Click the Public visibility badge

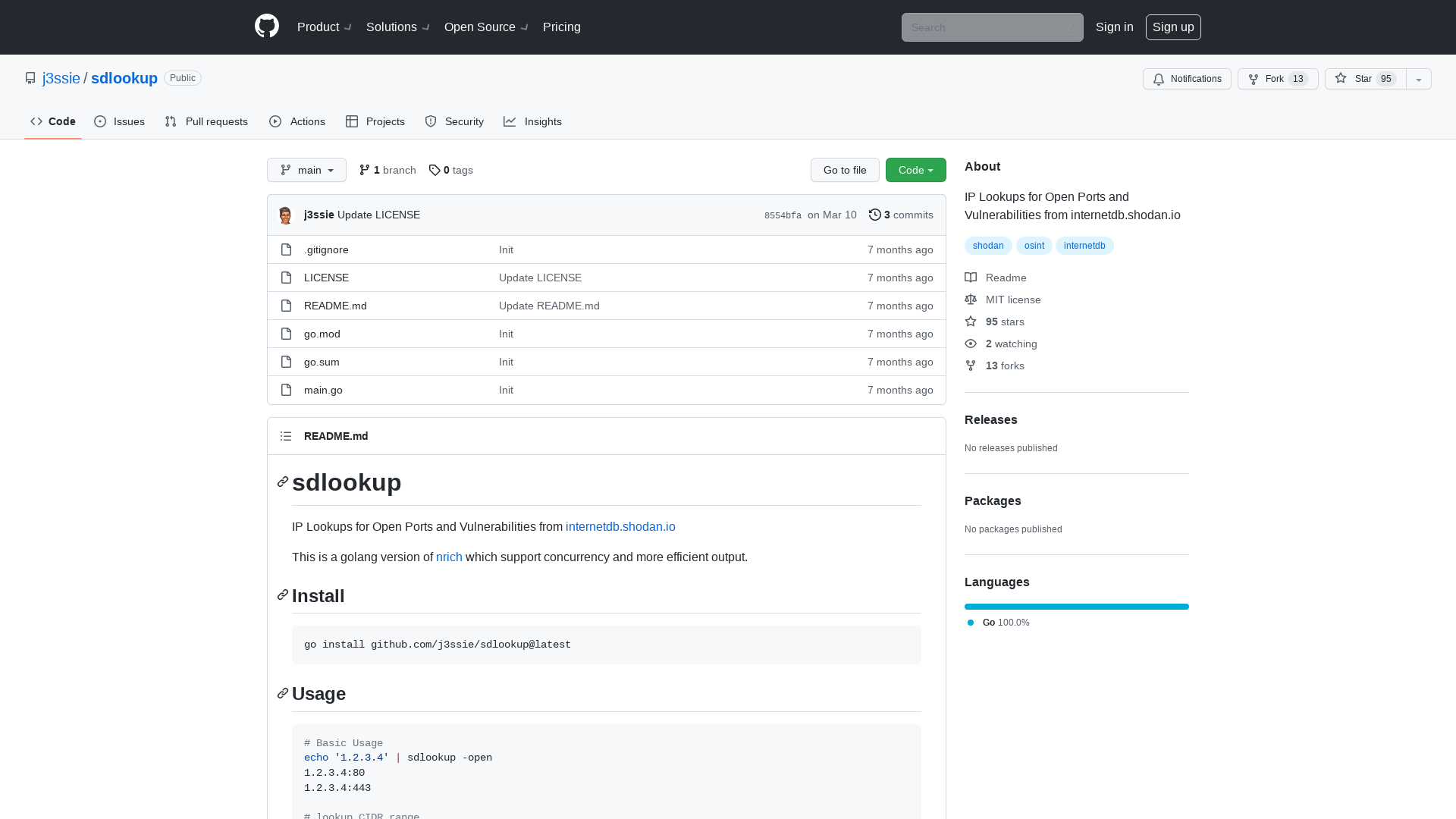tap(183, 78)
